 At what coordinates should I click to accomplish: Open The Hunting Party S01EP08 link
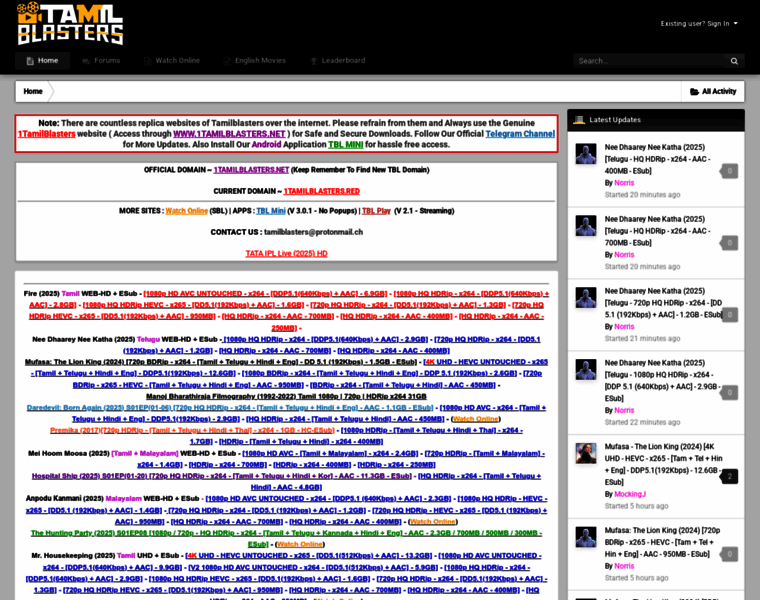[x=286, y=533]
